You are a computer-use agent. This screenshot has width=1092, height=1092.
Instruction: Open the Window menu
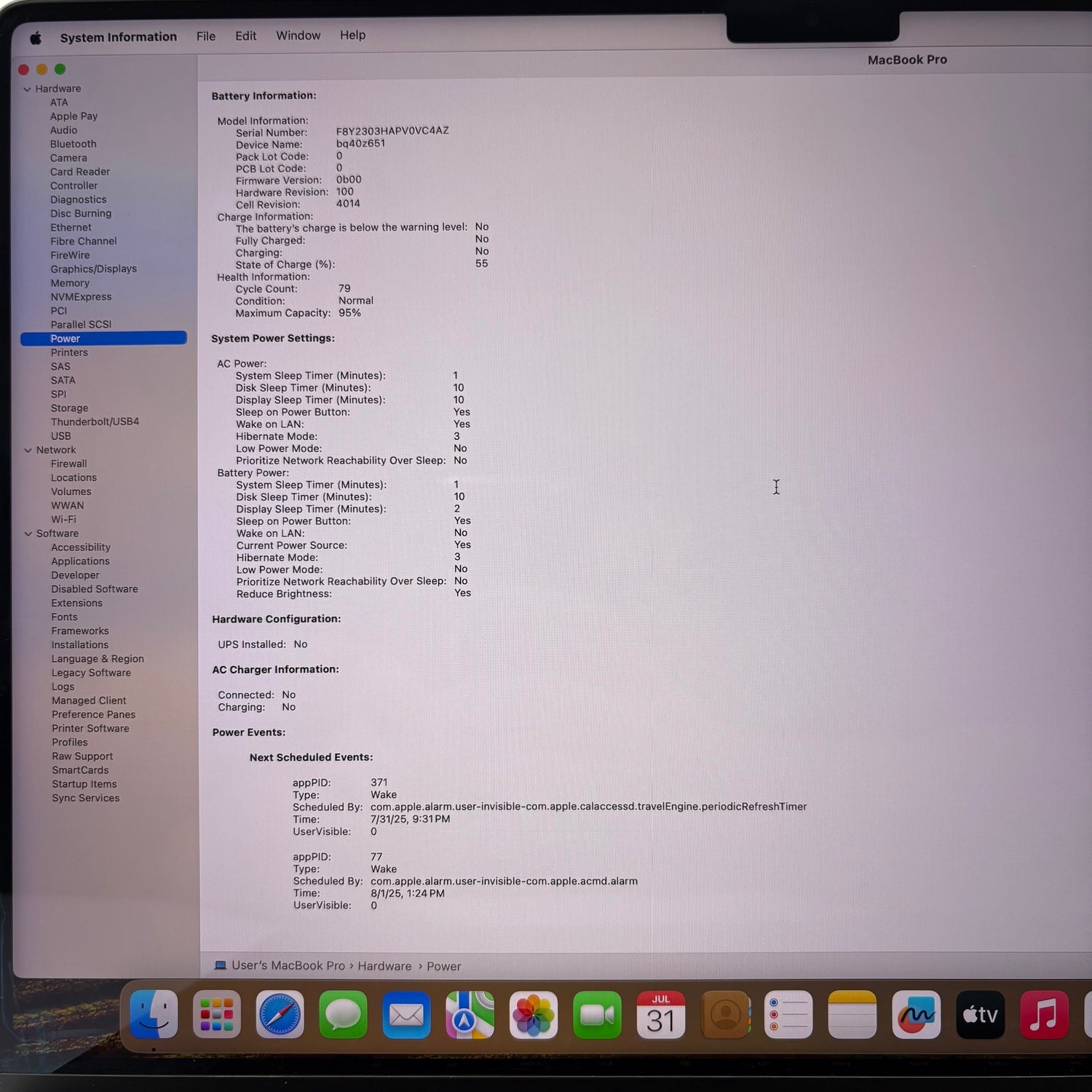pyautogui.click(x=298, y=36)
